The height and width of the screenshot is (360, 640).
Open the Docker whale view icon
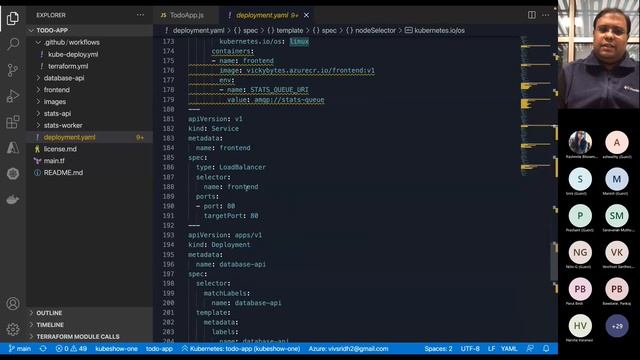coord(13,200)
